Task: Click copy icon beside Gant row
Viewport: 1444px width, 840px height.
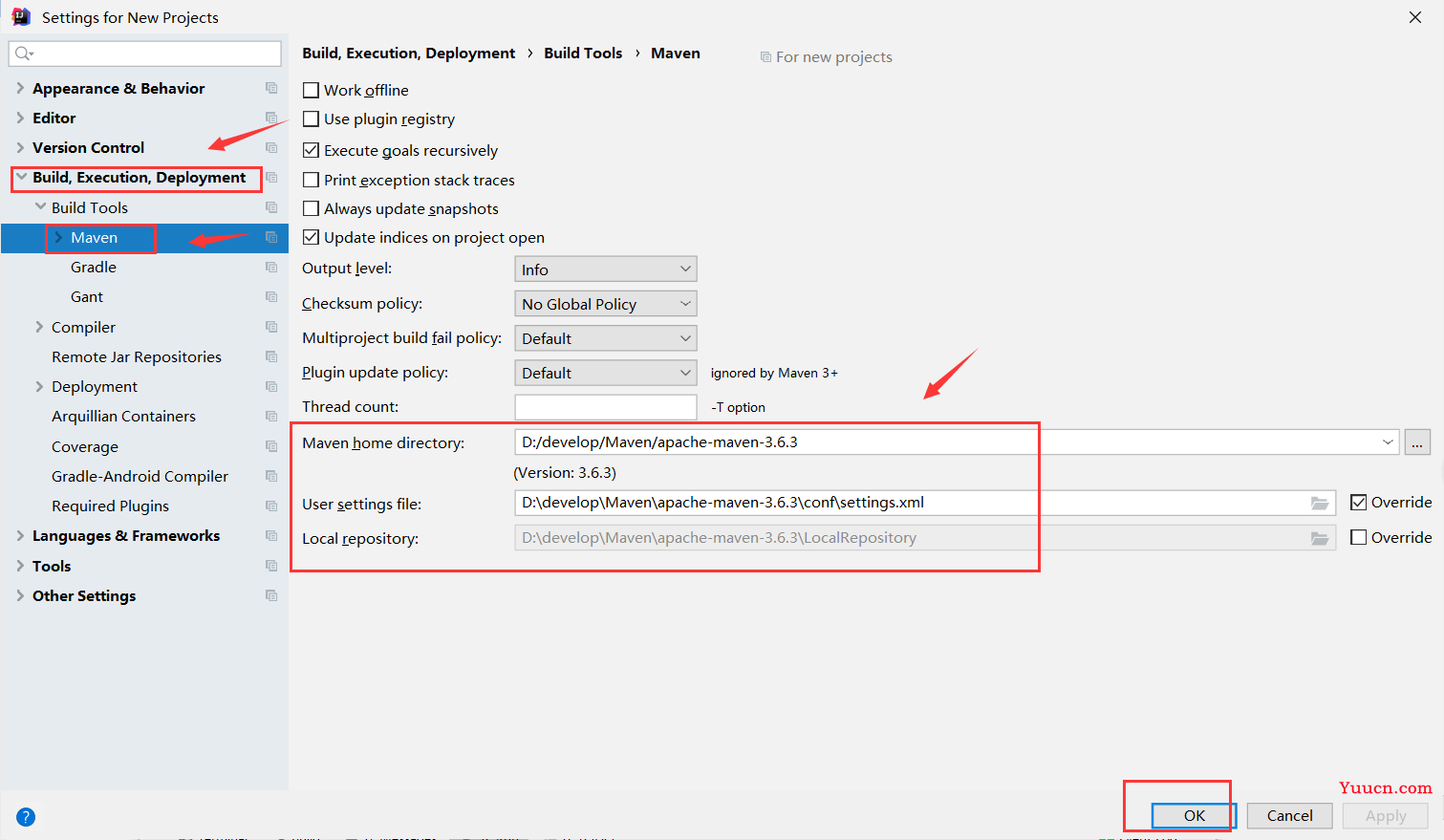Action: point(271,296)
